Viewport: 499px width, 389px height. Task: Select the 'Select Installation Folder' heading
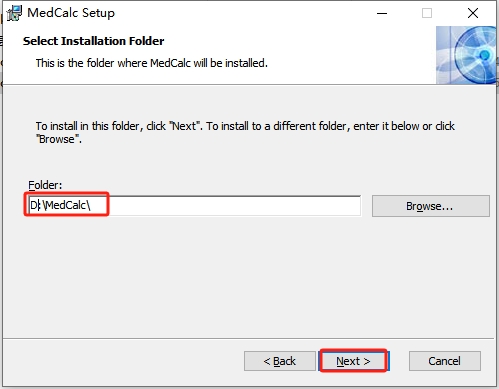click(93, 41)
